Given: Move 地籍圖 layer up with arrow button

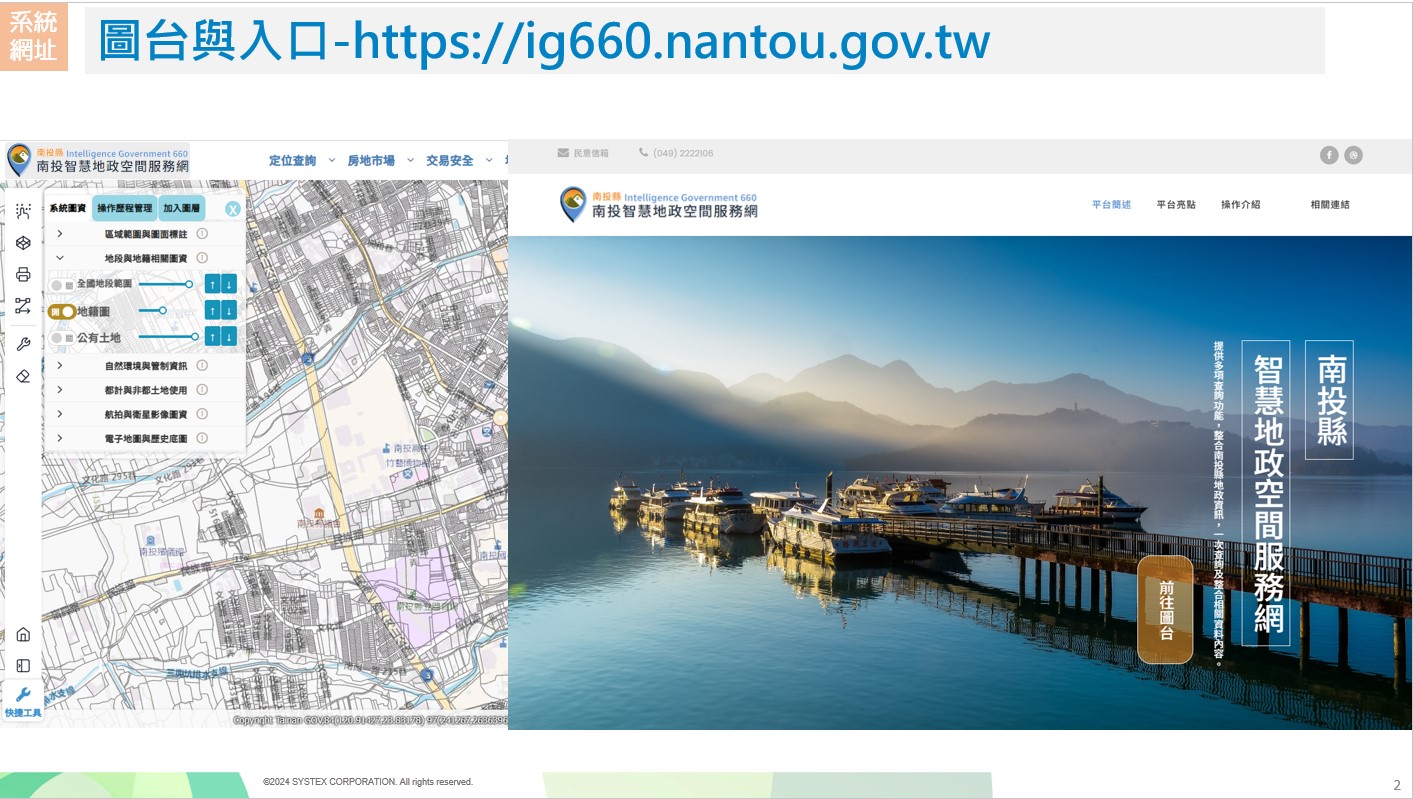Looking at the screenshot, I should (213, 310).
